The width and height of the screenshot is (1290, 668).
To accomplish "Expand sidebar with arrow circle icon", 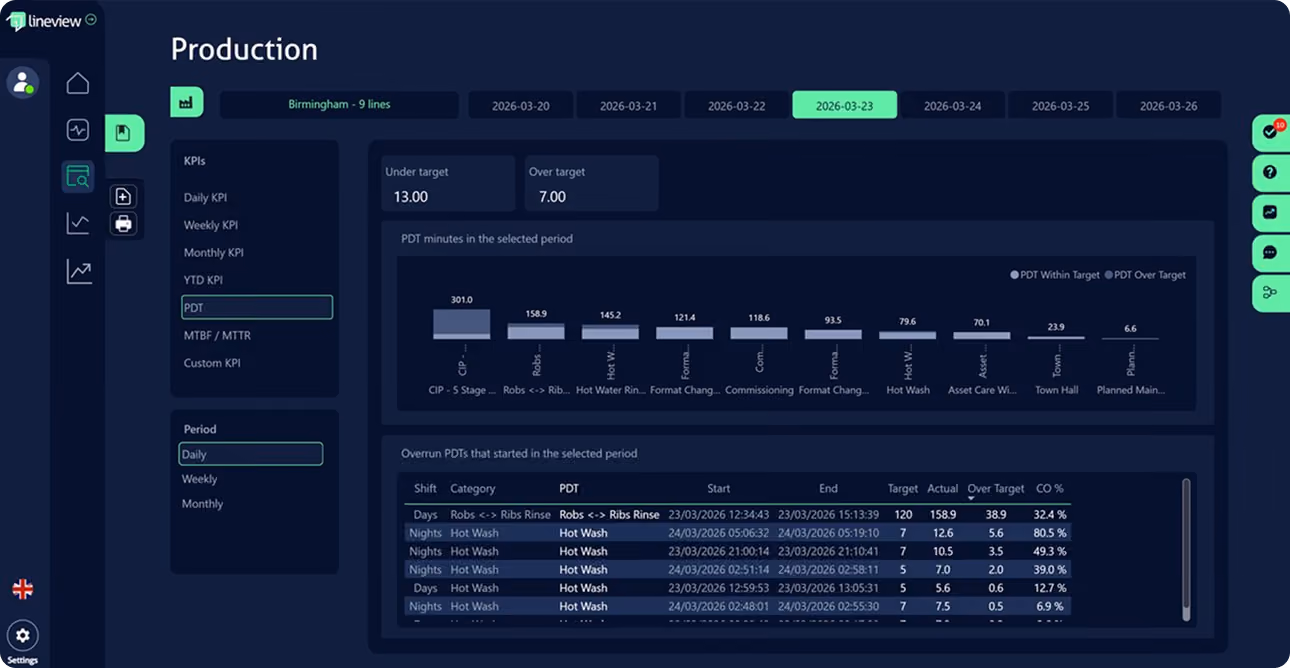I will tap(91, 19).
